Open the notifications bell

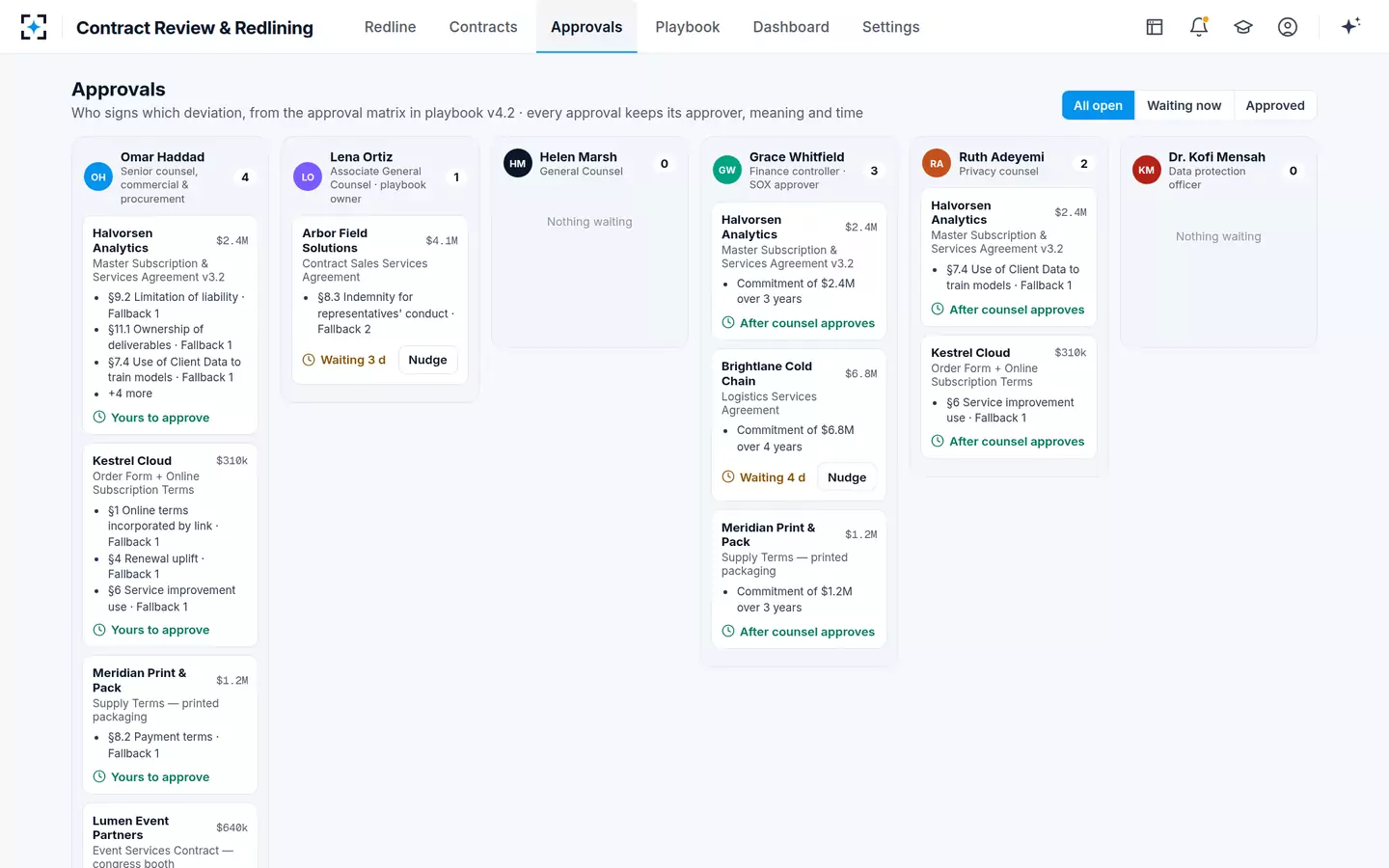coord(1199,27)
